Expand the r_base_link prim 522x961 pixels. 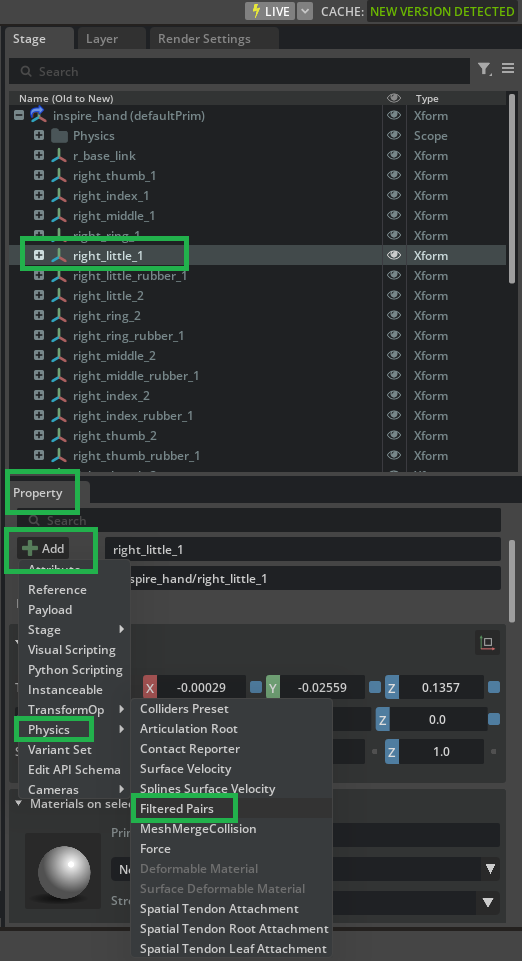(x=39, y=156)
